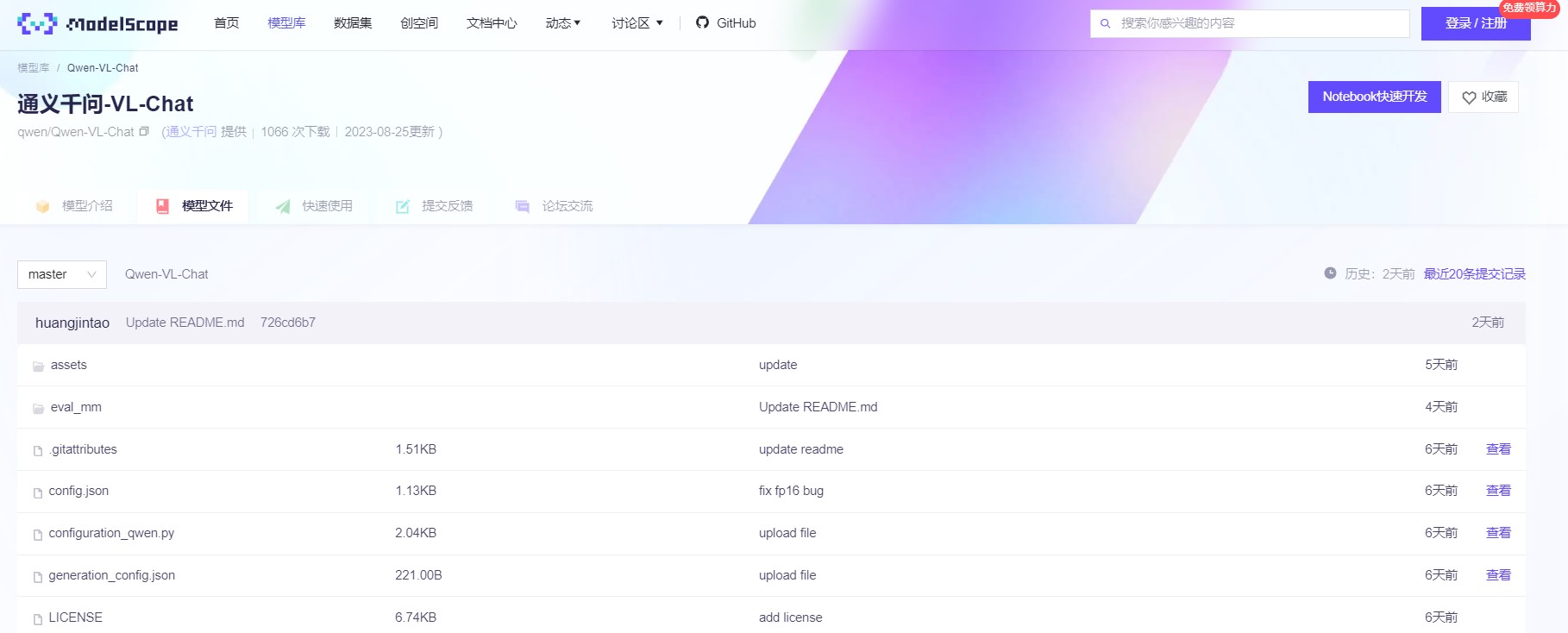Open 文档中心 in navigation
The image size is (1568, 633).
click(x=492, y=23)
